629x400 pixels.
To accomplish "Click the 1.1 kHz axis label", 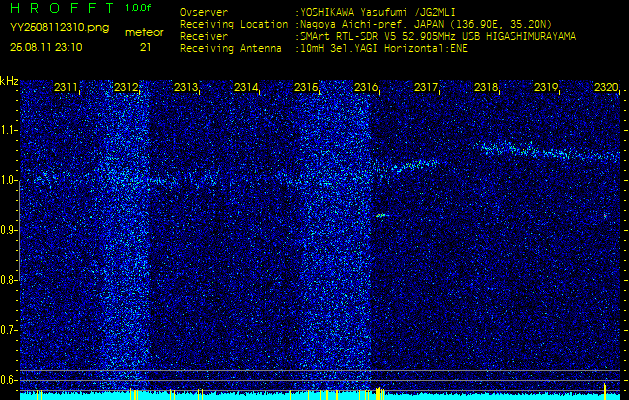I will [x=9, y=130].
